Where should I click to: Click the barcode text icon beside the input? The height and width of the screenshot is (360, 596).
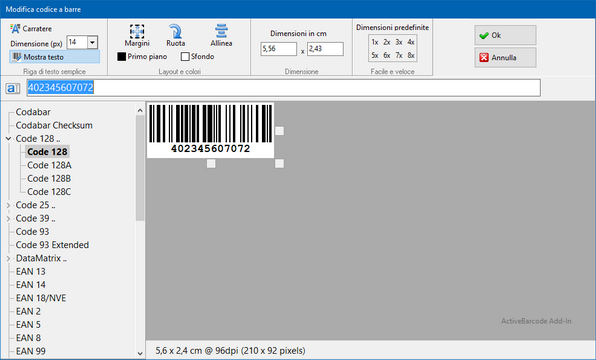tap(13, 89)
